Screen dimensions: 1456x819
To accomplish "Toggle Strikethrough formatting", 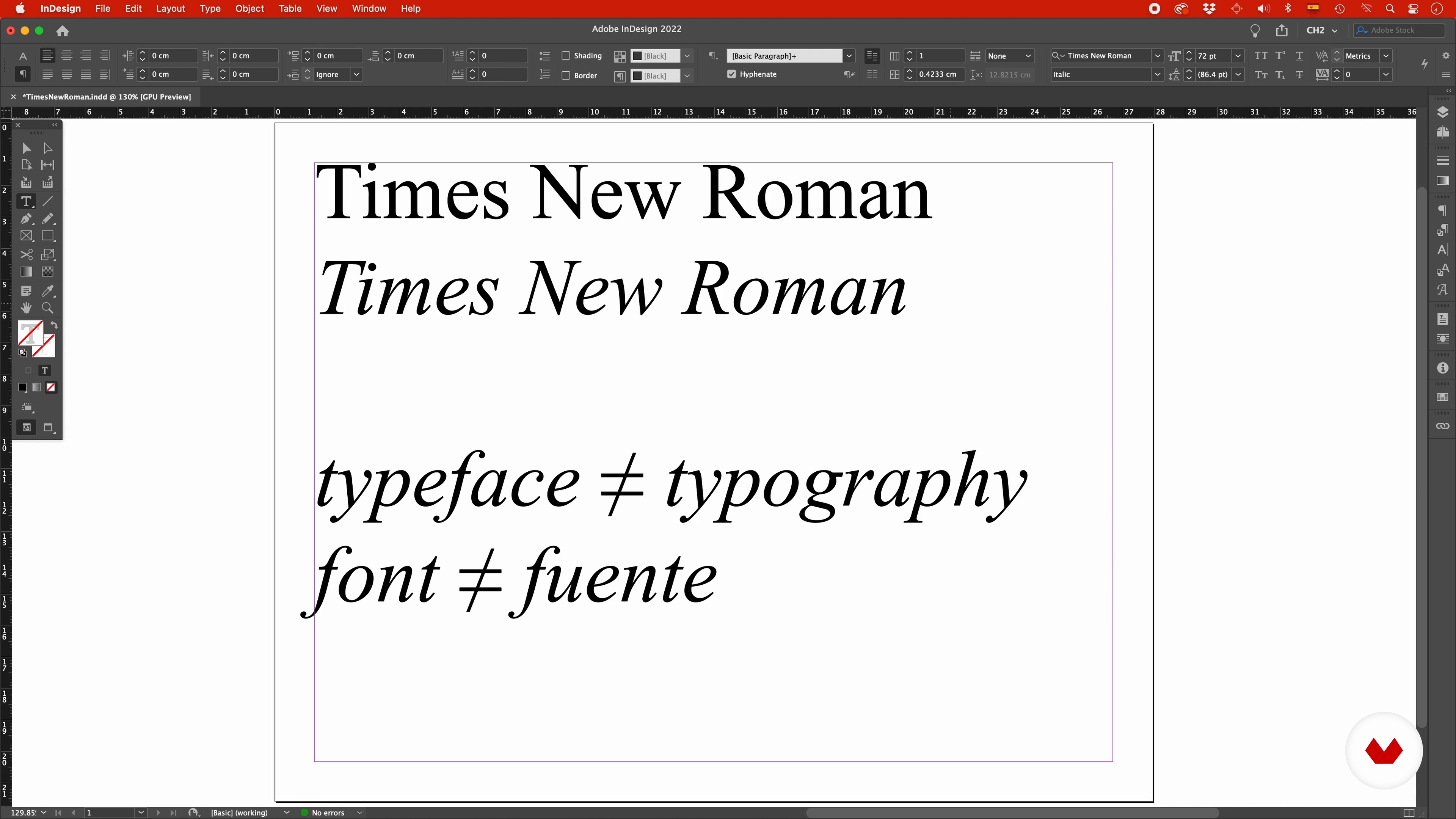I will pyautogui.click(x=1299, y=74).
